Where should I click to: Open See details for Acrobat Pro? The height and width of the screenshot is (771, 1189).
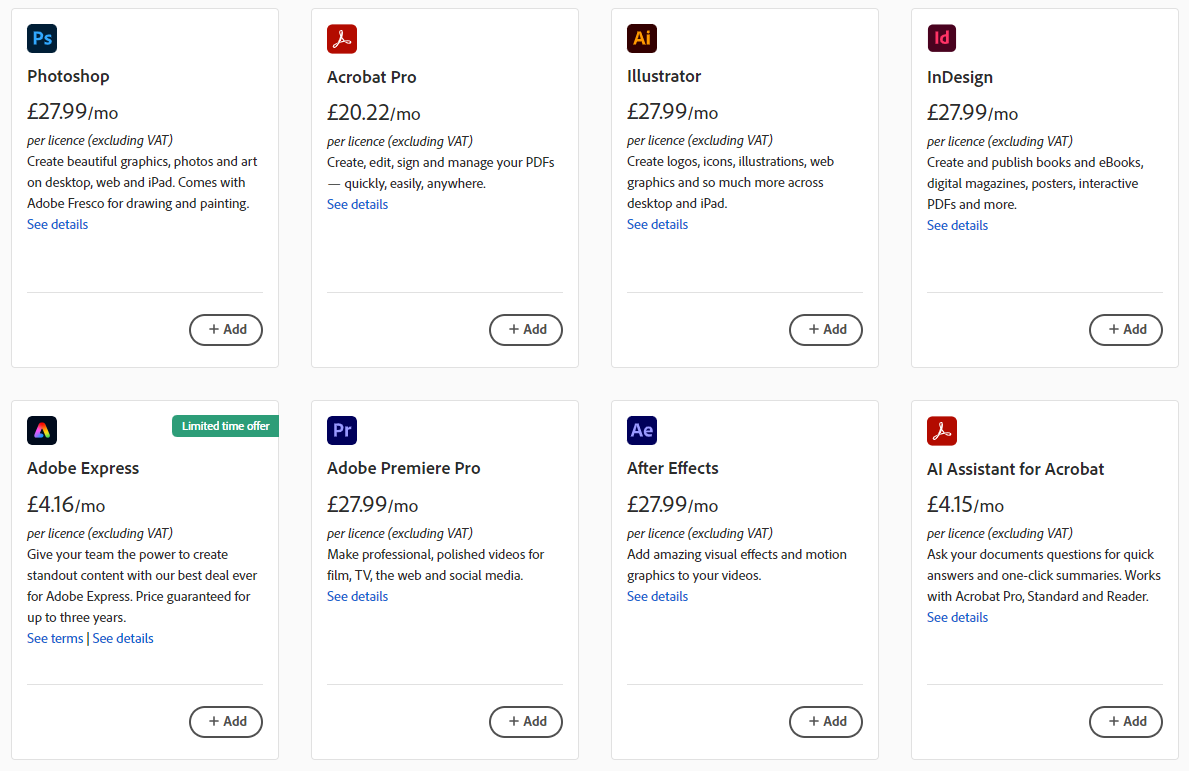tap(357, 205)
